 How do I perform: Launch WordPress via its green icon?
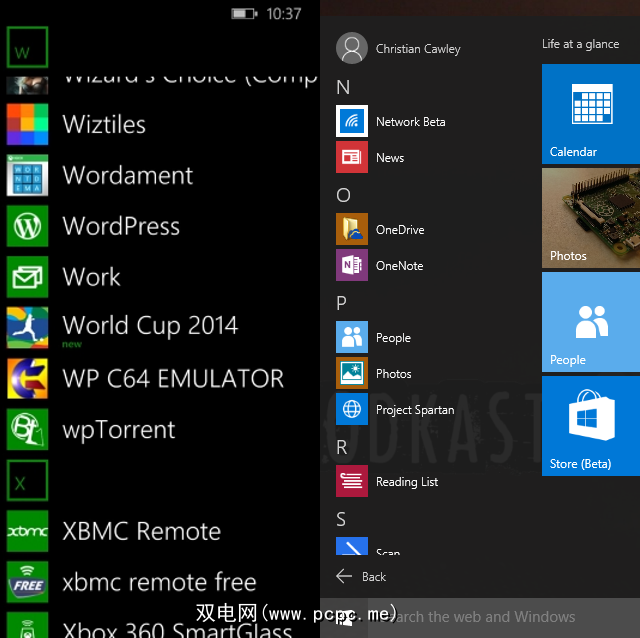(27, 226)
